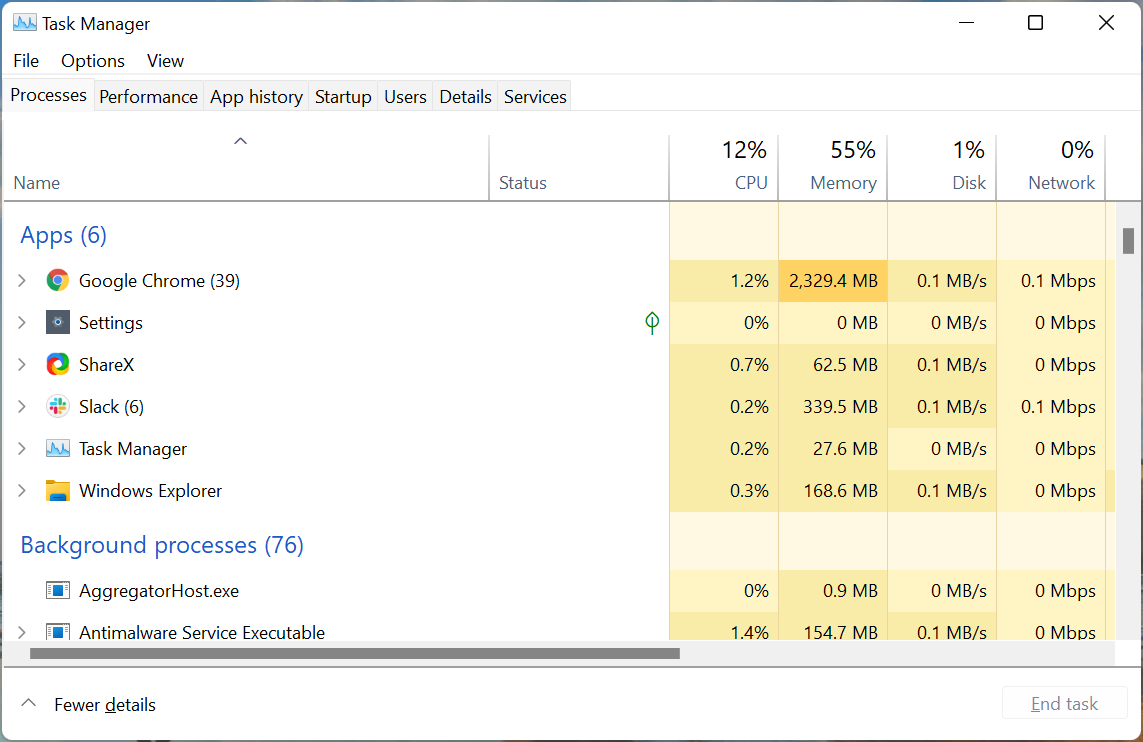Open the View menu
Image resolution: width=1143 pixels, height=742 pixels.
(x=164, y=60)
